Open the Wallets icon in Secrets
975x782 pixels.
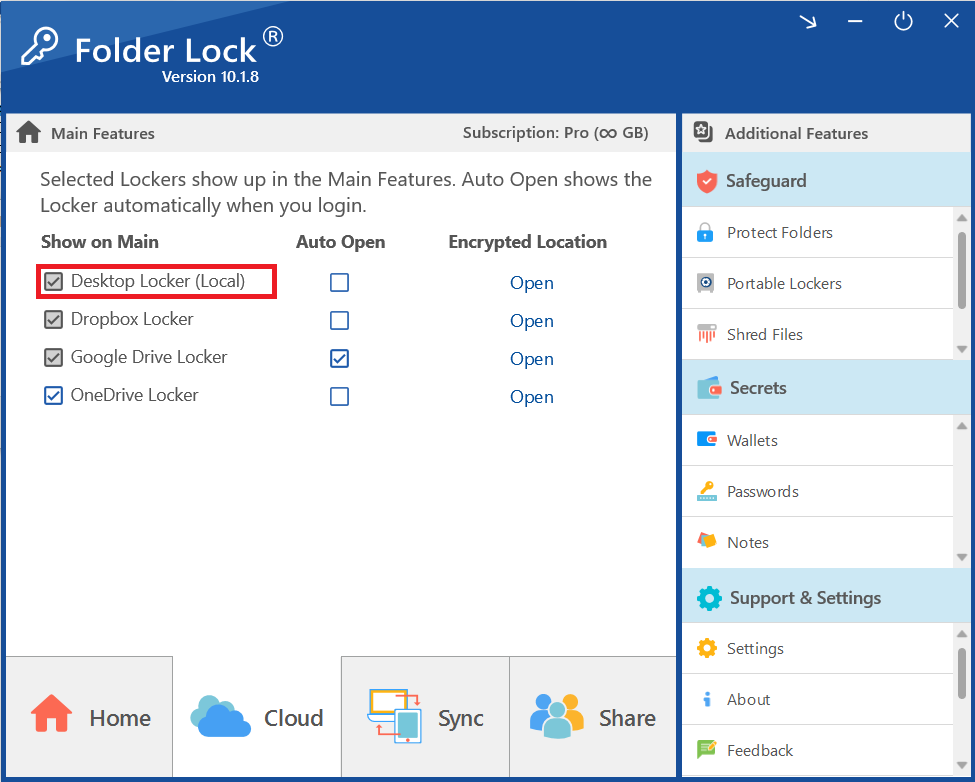click(706, 440)
